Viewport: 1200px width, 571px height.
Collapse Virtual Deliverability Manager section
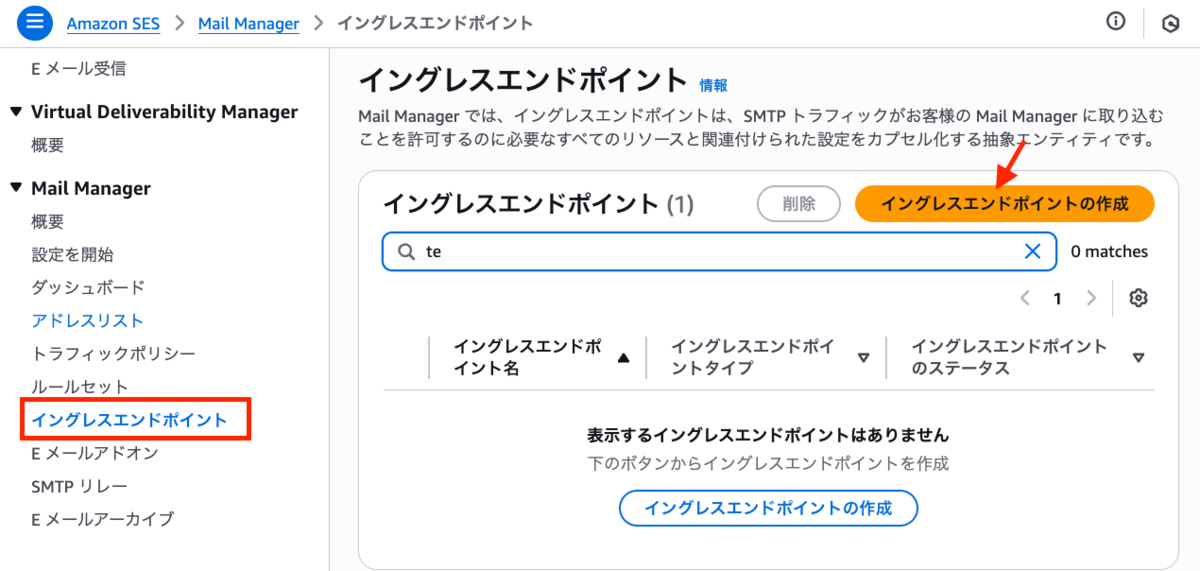pos(15,112)
